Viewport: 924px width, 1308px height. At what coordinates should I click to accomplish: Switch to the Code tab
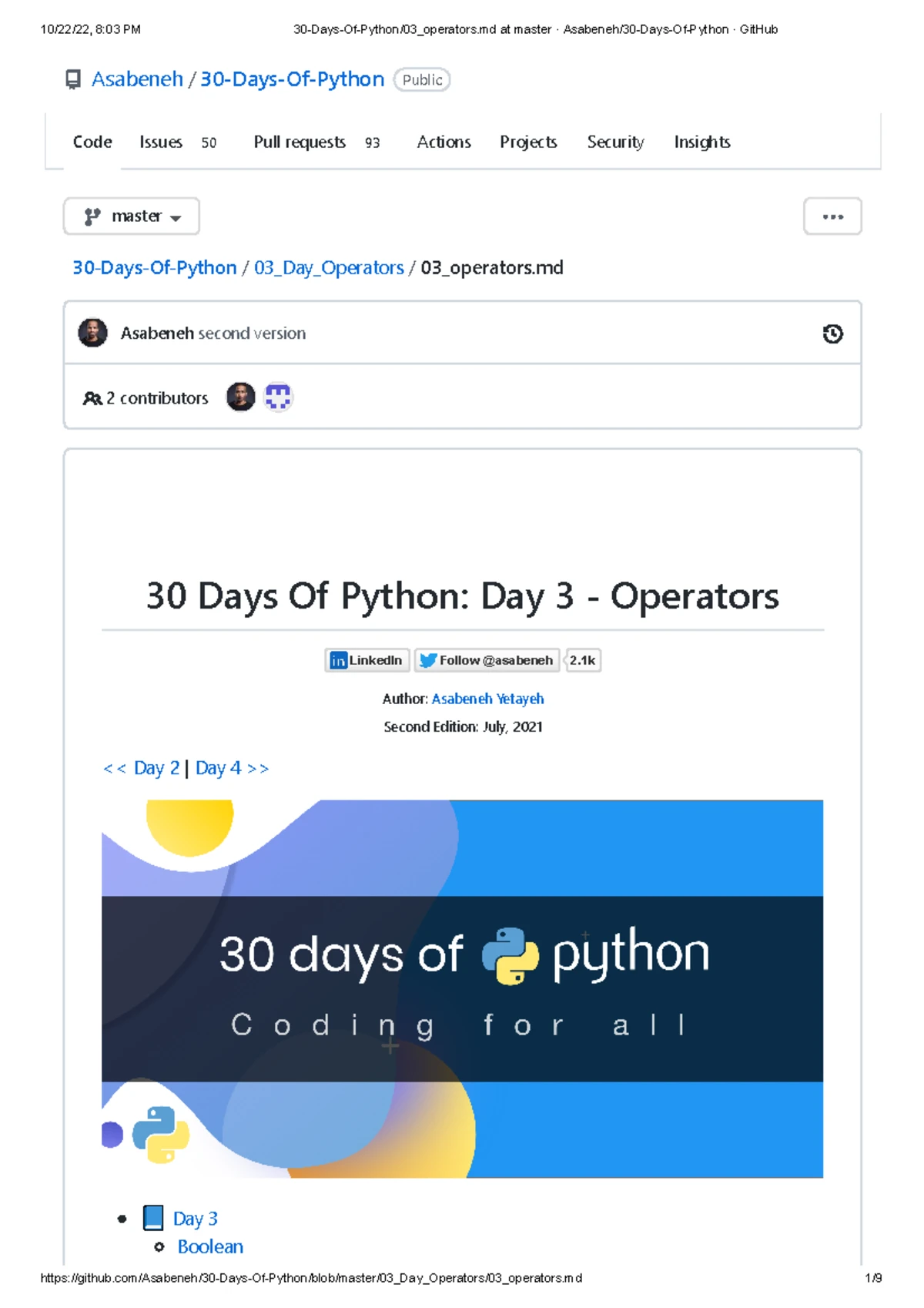coord(92,143)
